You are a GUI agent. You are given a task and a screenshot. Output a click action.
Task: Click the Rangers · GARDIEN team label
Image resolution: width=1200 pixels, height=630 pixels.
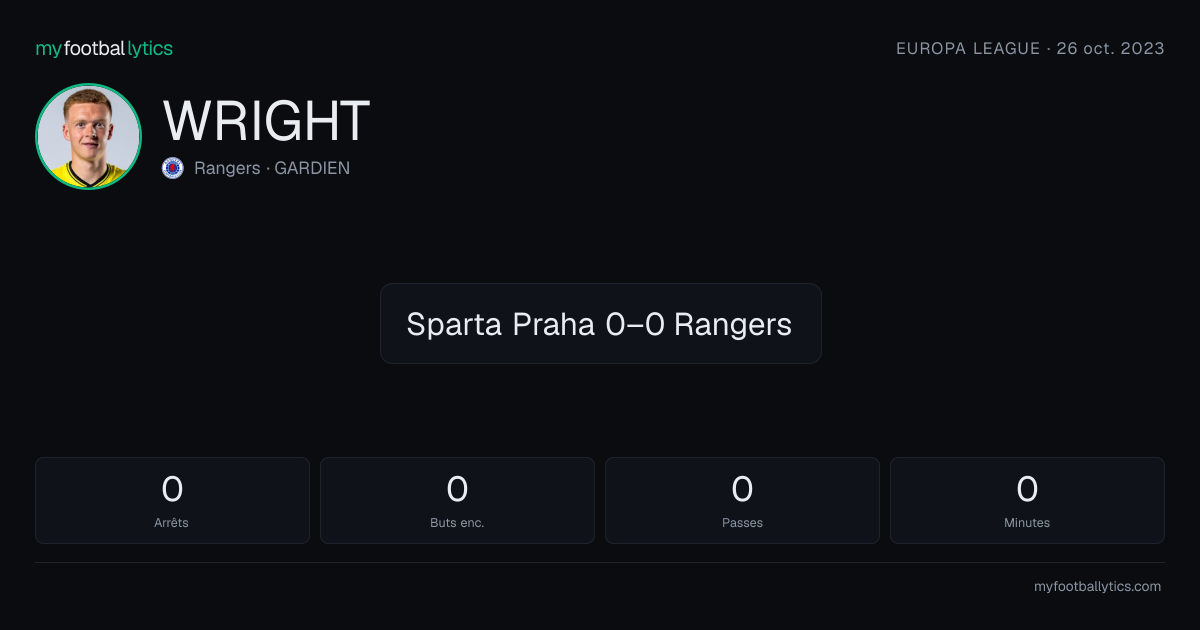[272, 168]
